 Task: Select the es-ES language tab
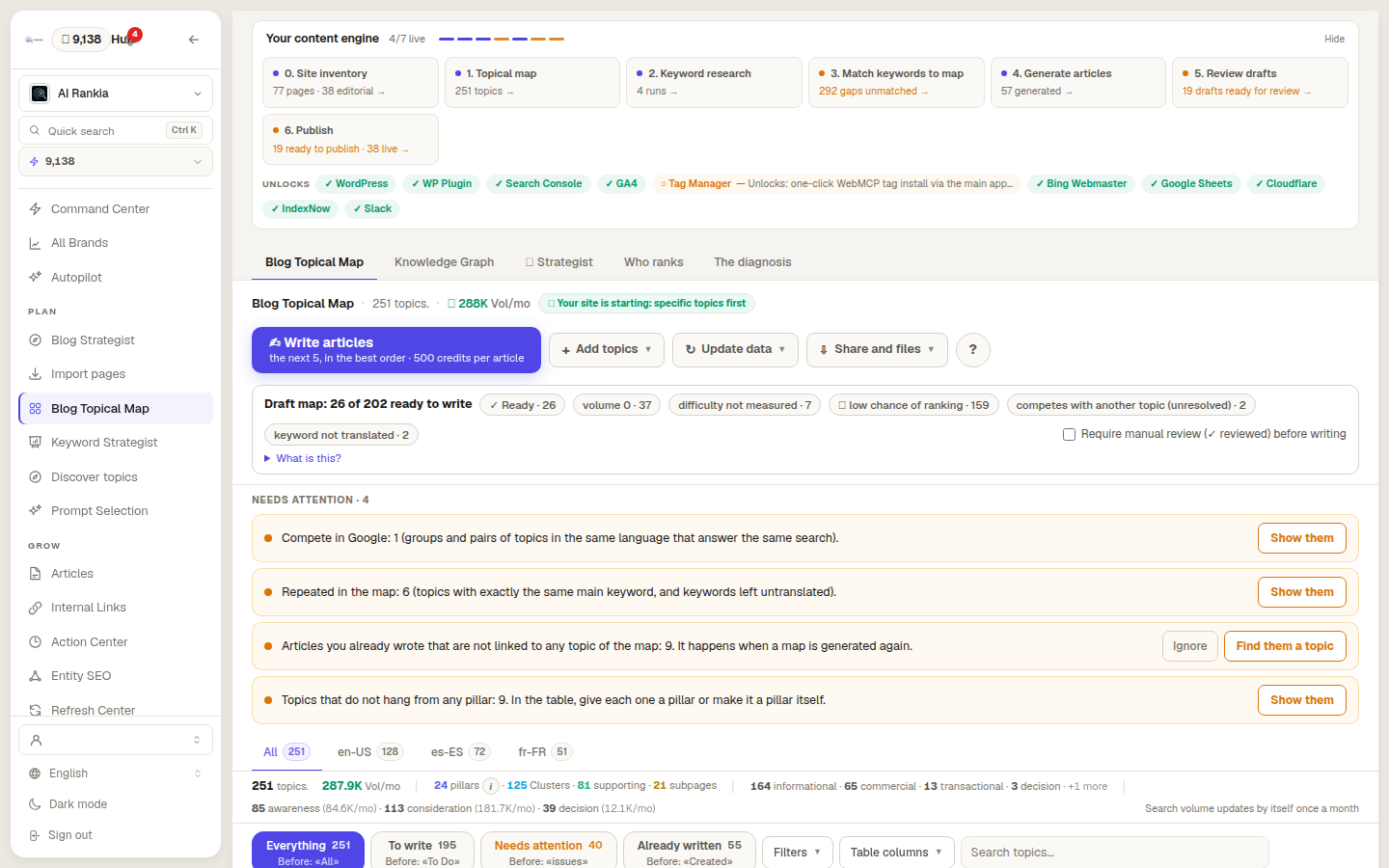point(460,752)
